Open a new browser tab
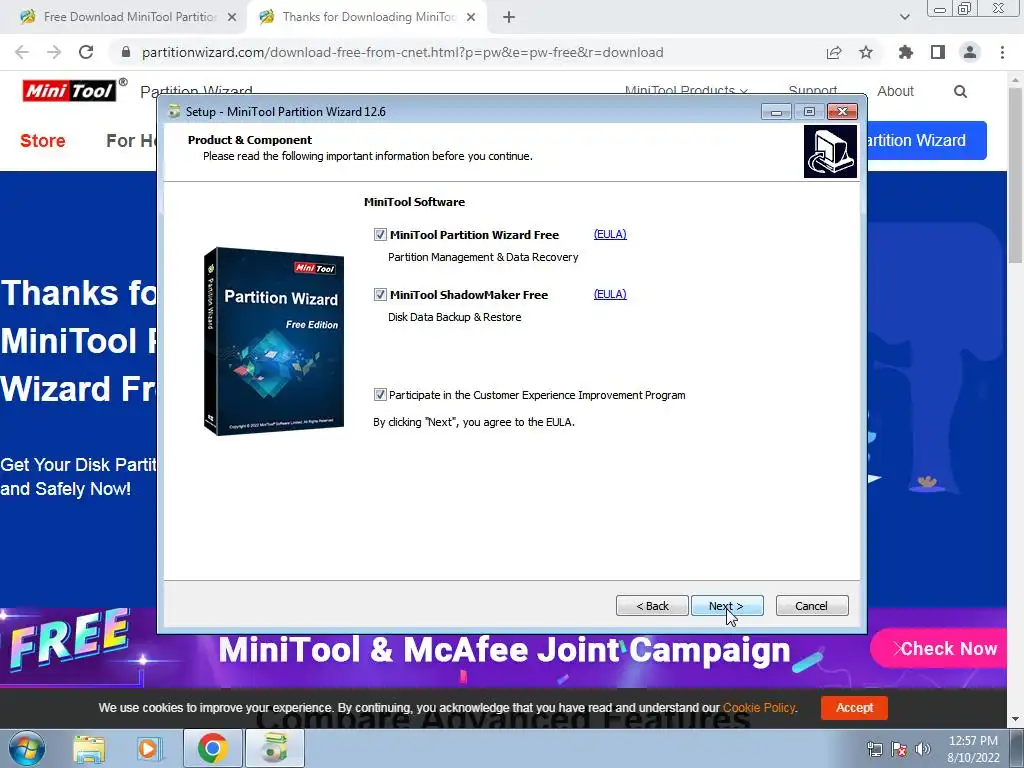The height and width of the screenshot is (768, 1024). click(509, 18)
